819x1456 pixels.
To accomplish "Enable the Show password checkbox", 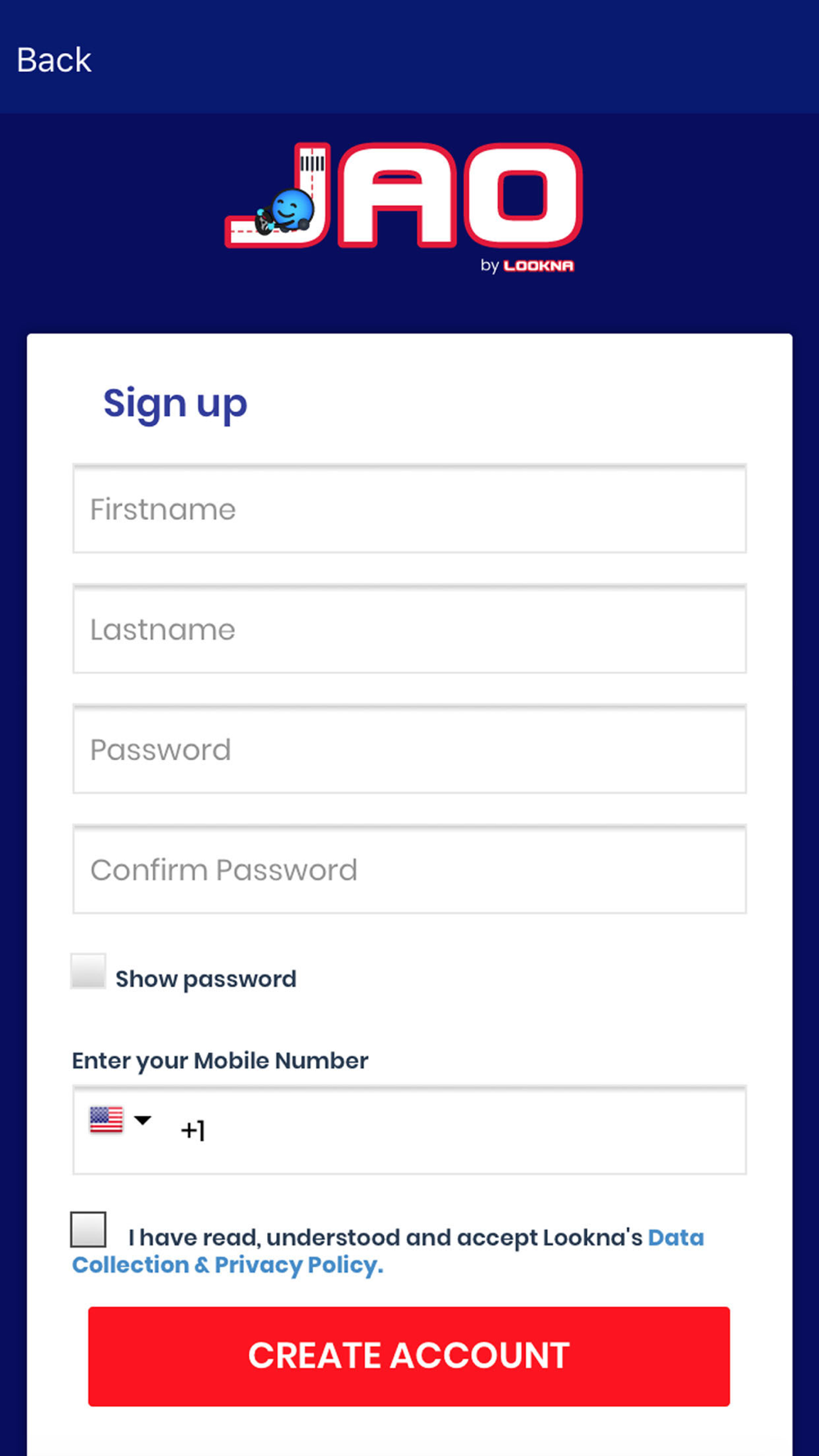I will (x=88, y=971).
